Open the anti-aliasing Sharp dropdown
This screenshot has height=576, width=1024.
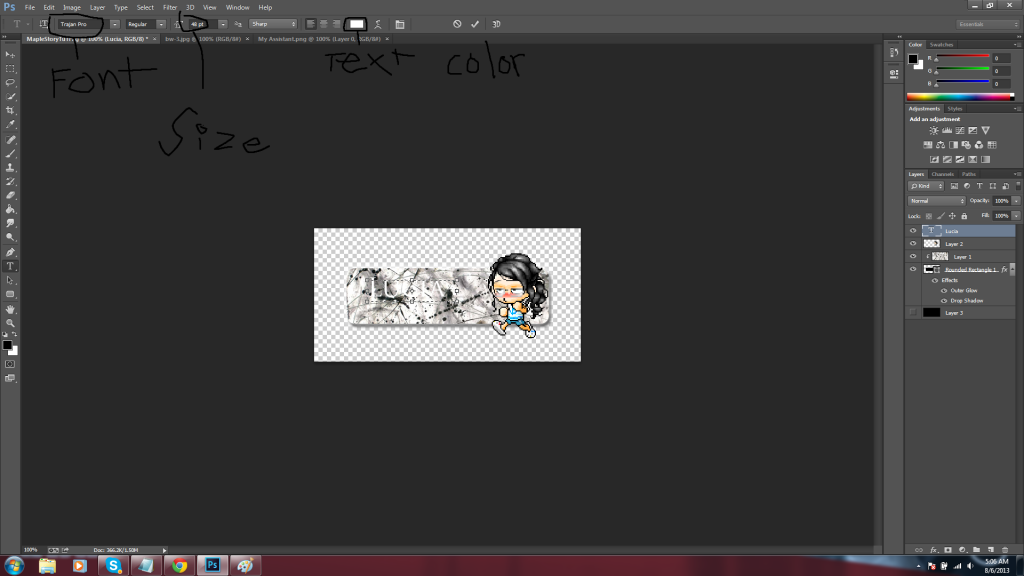(x=273, y=24)
